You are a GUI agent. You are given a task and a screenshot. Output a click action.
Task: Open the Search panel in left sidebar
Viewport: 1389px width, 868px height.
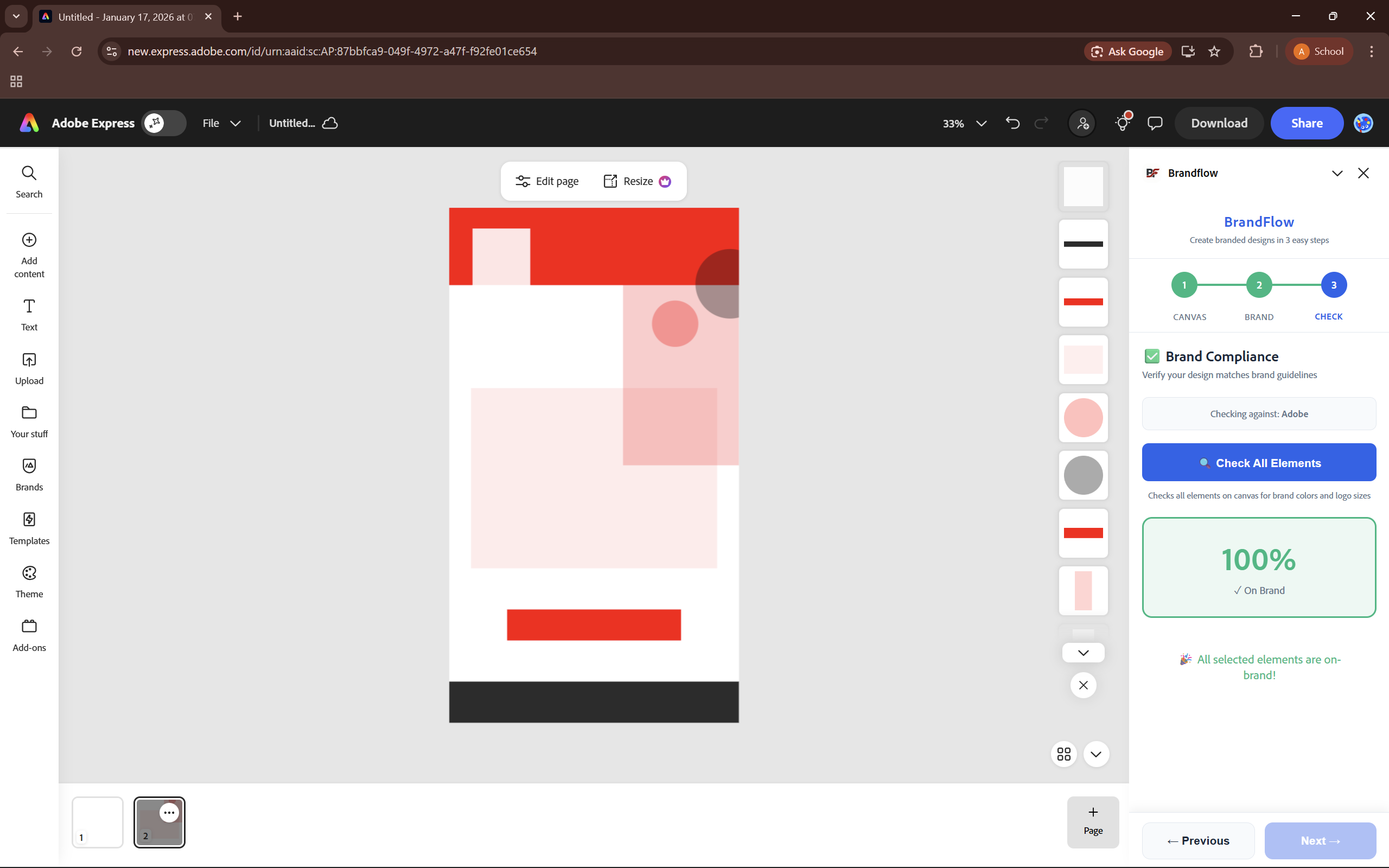coord(29,181)
